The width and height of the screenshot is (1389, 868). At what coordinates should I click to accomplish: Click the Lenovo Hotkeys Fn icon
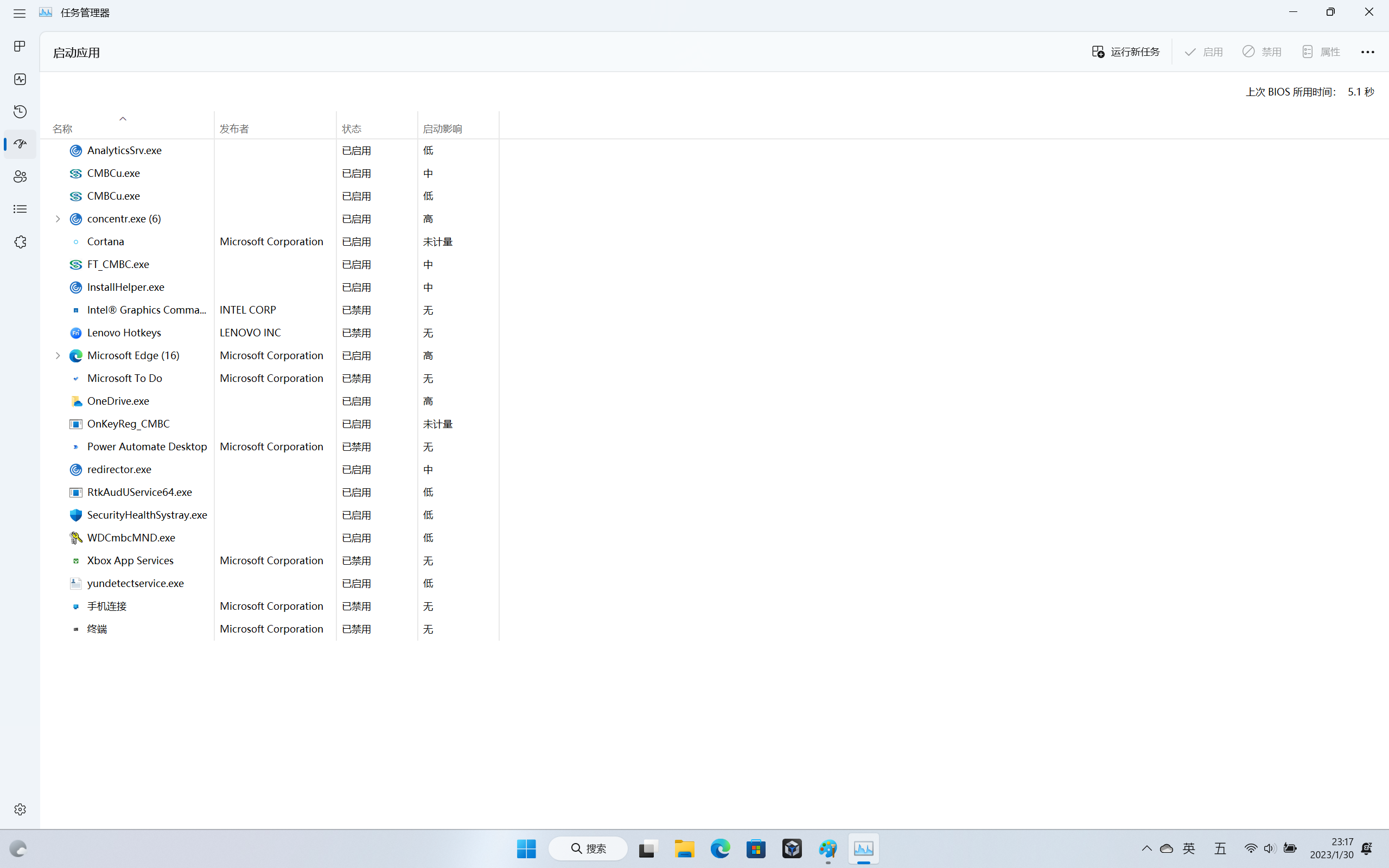(x=76, y=333)
